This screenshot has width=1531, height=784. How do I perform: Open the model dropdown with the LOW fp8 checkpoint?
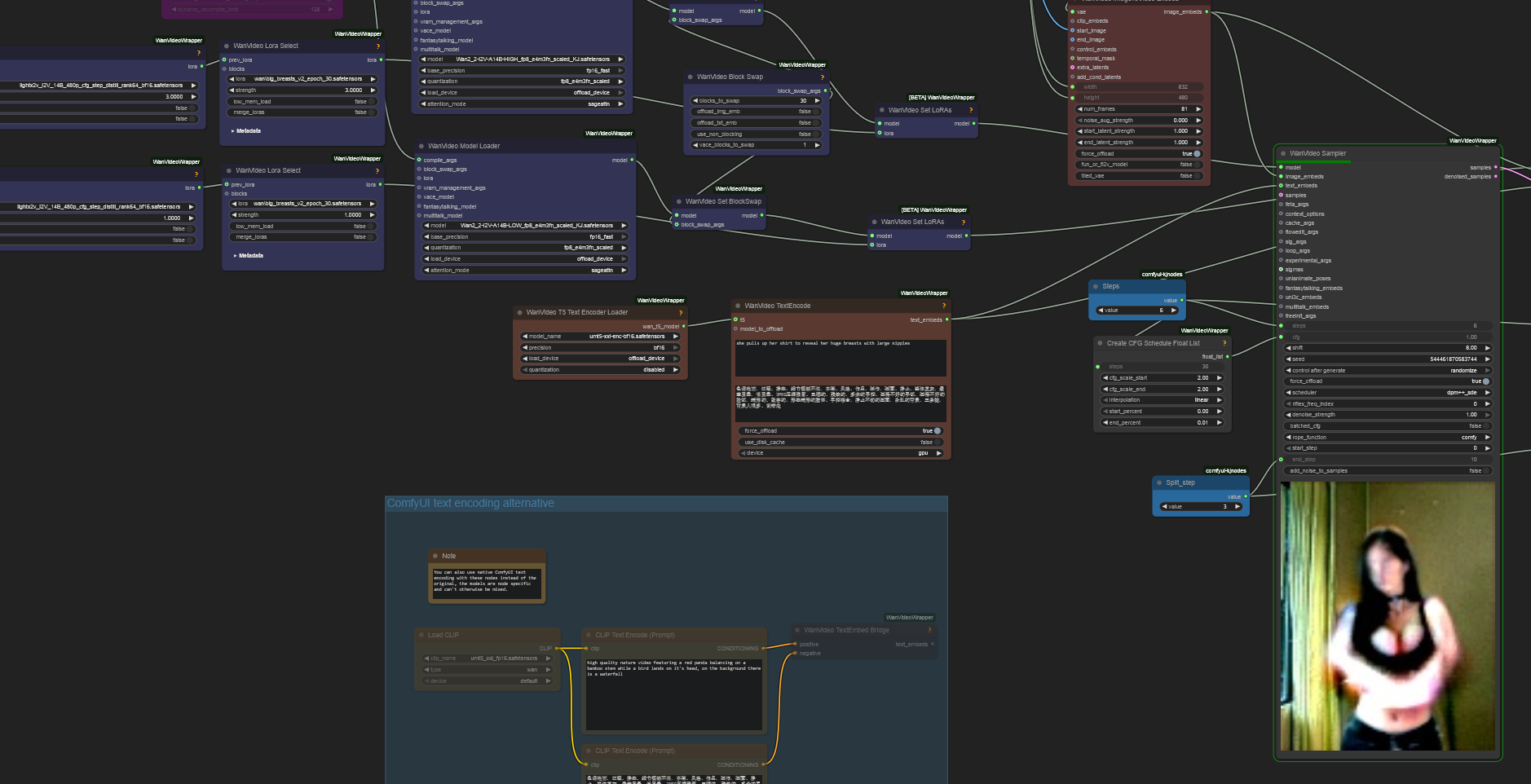point(525,226)
